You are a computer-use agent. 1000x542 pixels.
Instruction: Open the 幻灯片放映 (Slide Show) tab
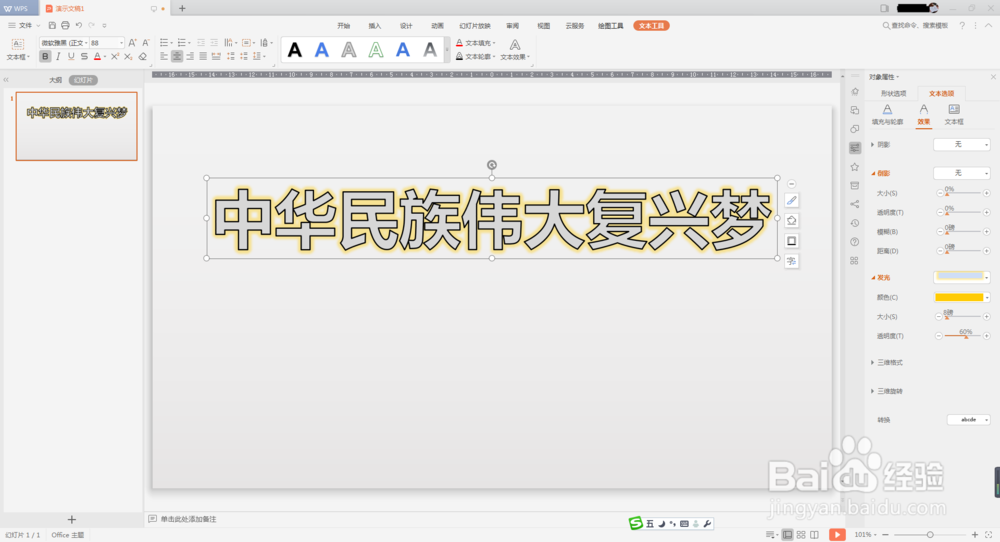point(474,26)
